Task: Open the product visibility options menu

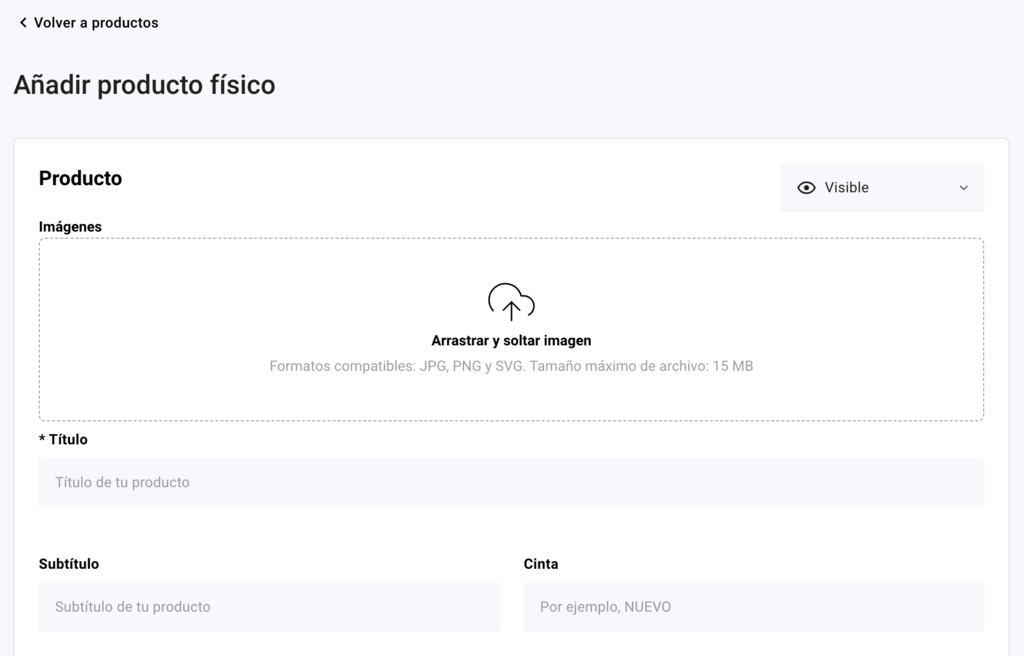Action: click(881, 187)
